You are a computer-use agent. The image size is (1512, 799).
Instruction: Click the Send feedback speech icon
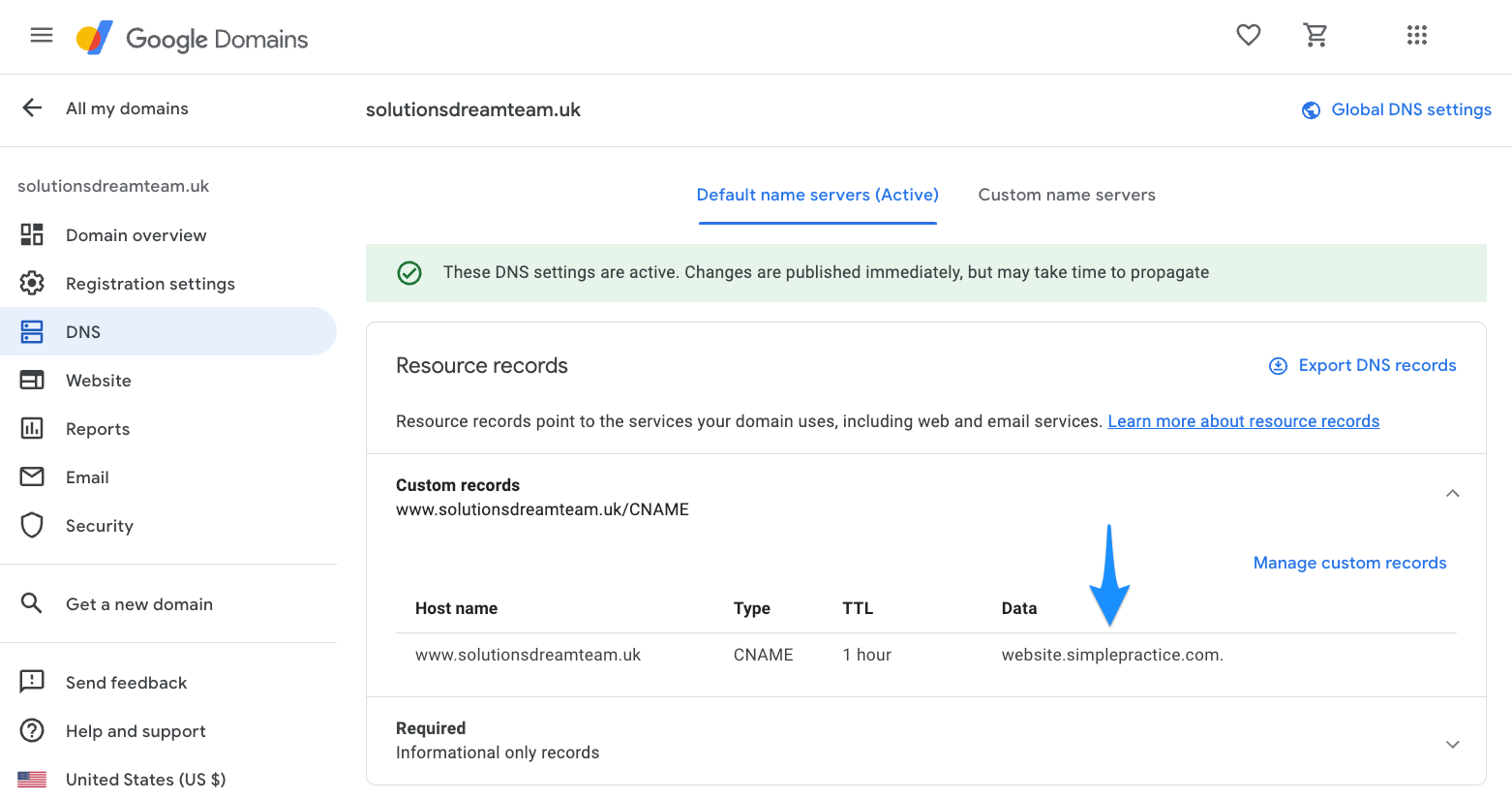(32, 682)
